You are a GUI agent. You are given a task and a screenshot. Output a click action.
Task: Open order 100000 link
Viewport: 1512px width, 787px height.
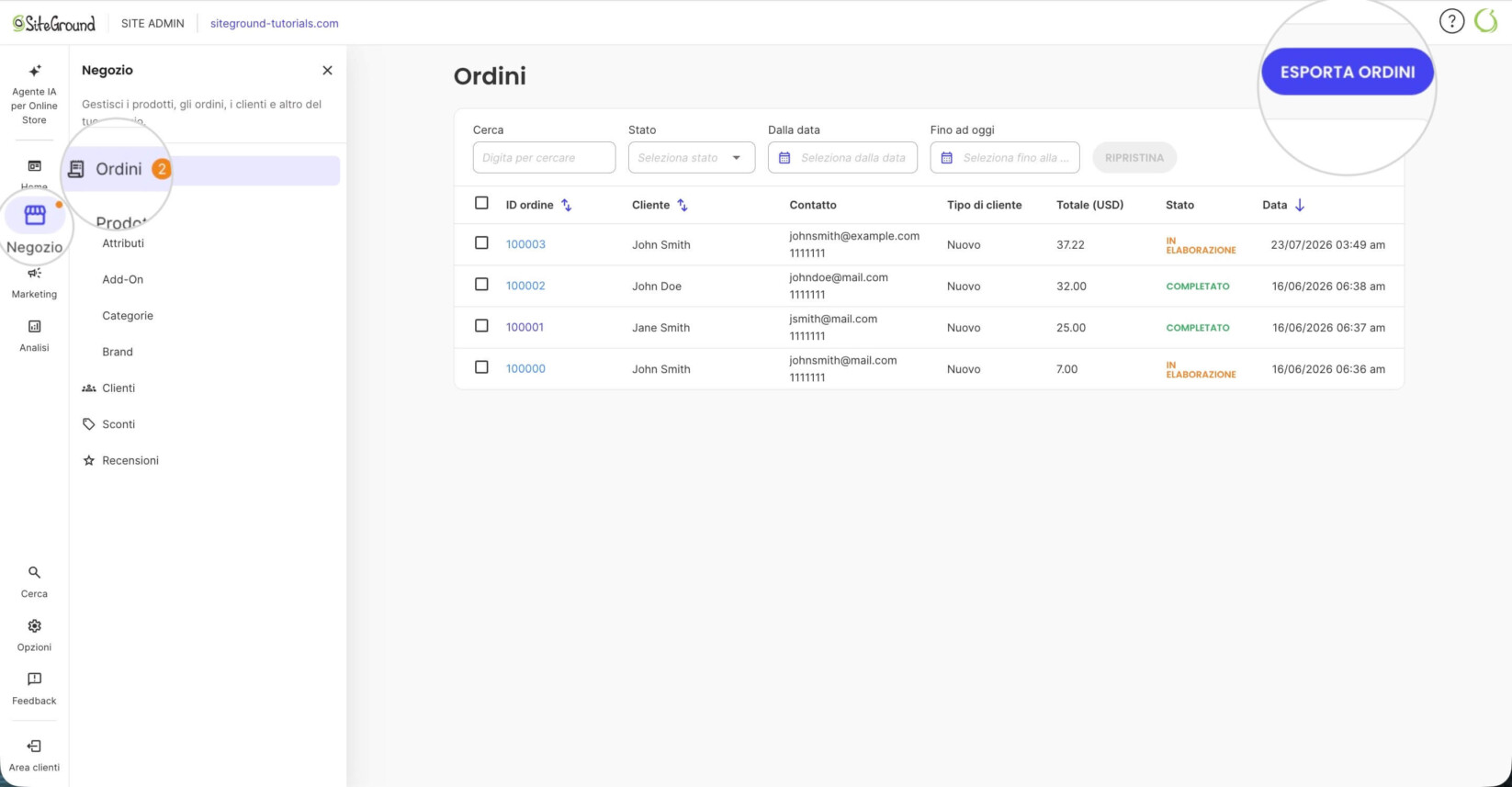coord(525,368)
